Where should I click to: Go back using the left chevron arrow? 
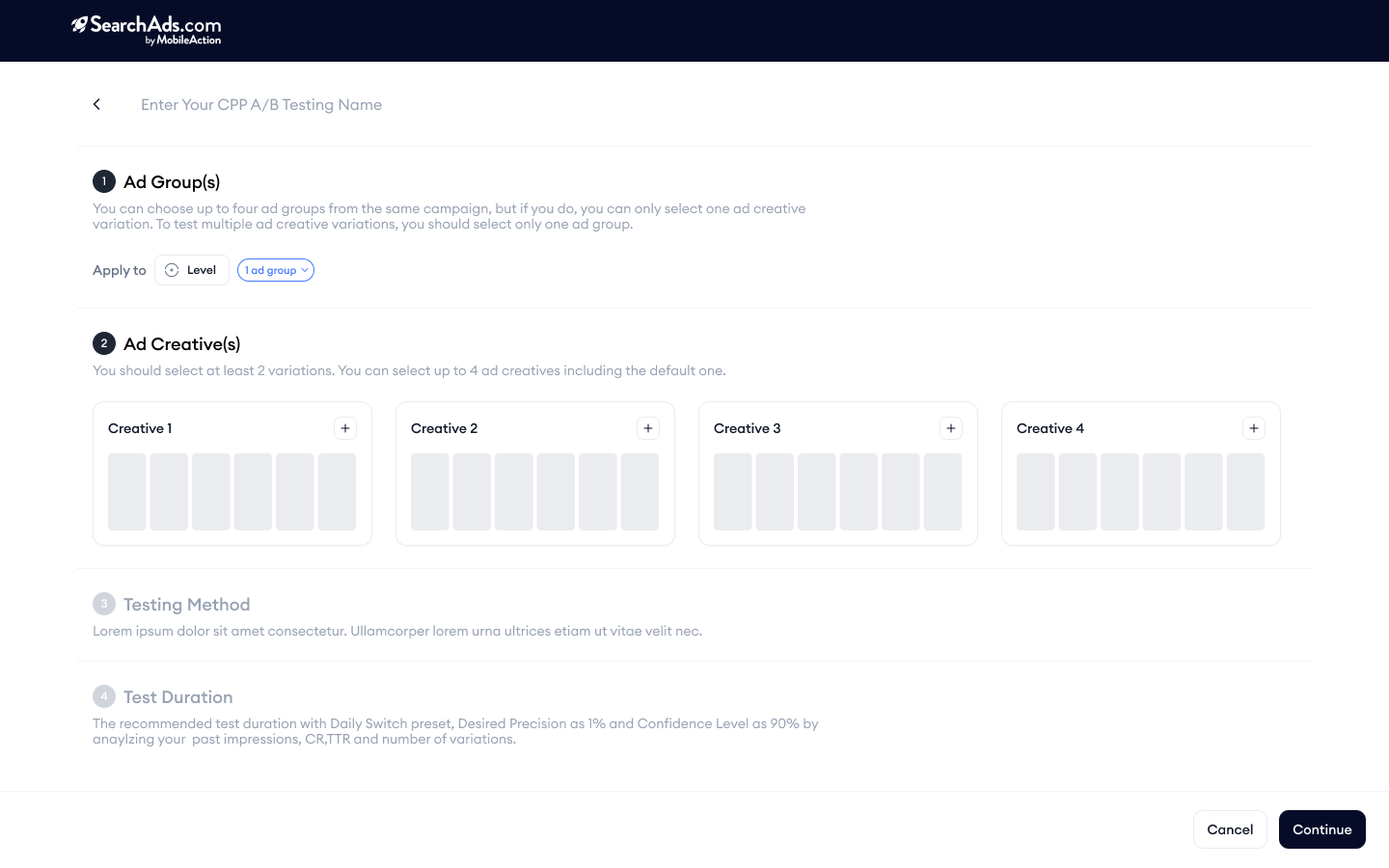click(96, 104)
